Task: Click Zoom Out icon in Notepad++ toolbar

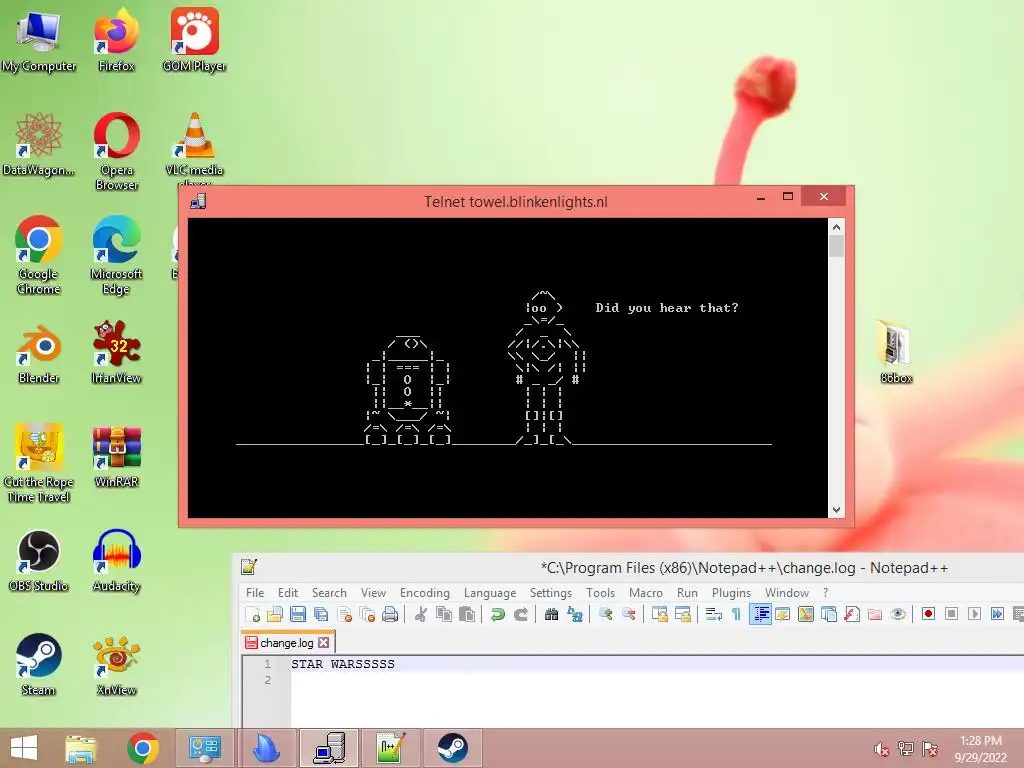Action: tap(628, 614)
